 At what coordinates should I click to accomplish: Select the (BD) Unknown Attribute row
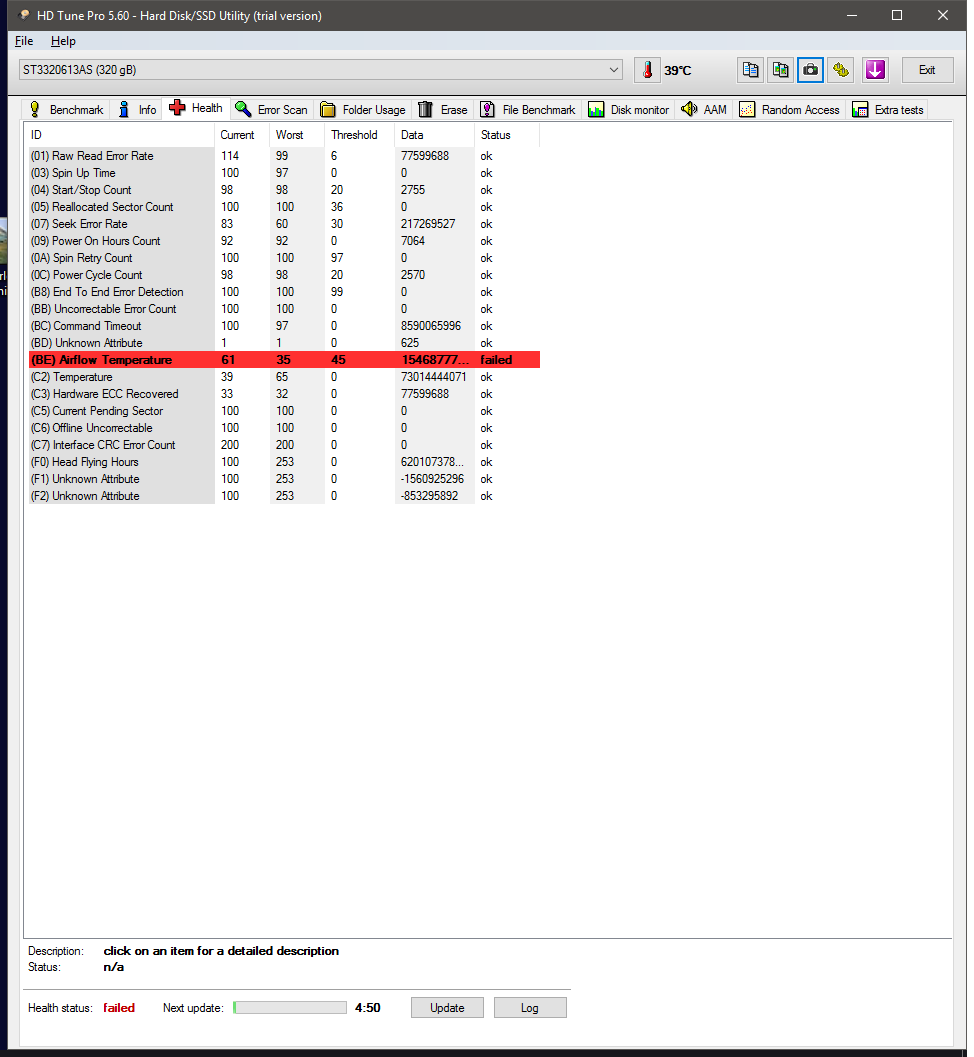284,343
